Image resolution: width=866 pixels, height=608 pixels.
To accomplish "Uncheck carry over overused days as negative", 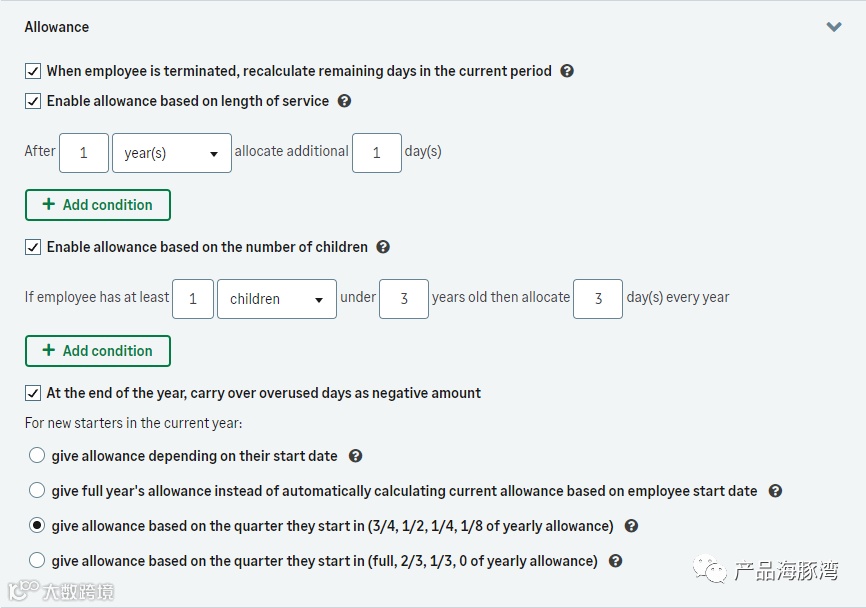I will tap(33, 393).
